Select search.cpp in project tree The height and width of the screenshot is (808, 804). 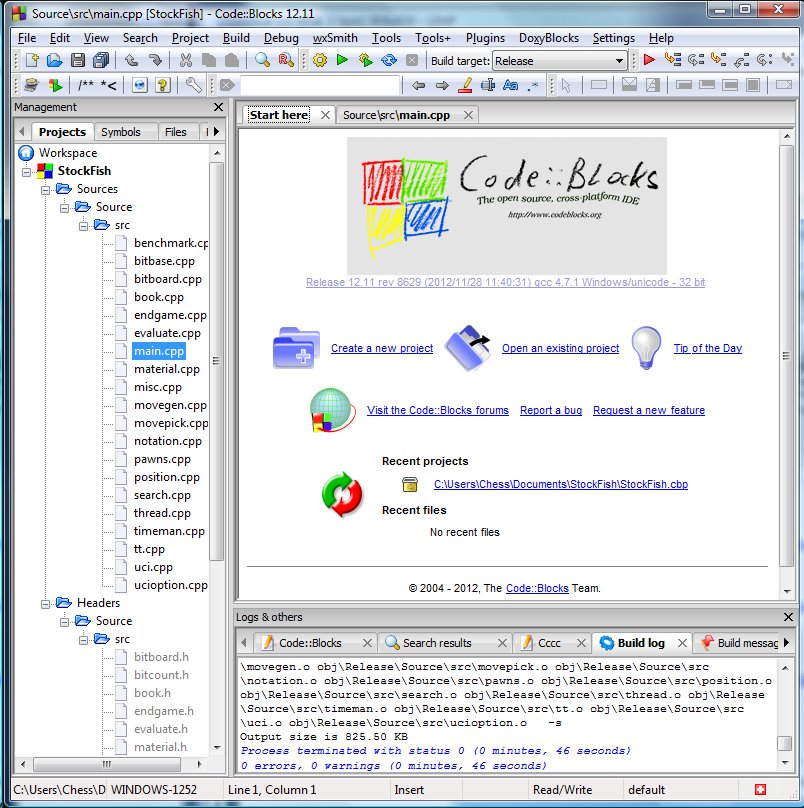point(162,495)
